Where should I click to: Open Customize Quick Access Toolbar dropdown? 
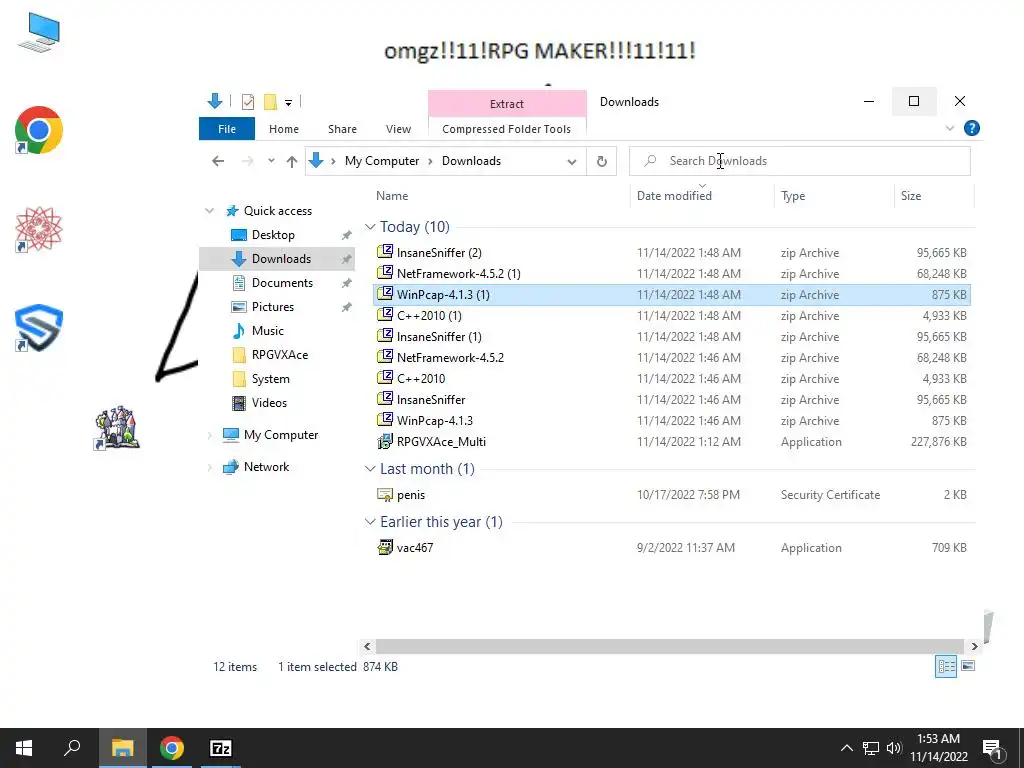click(x=288, y=103)
